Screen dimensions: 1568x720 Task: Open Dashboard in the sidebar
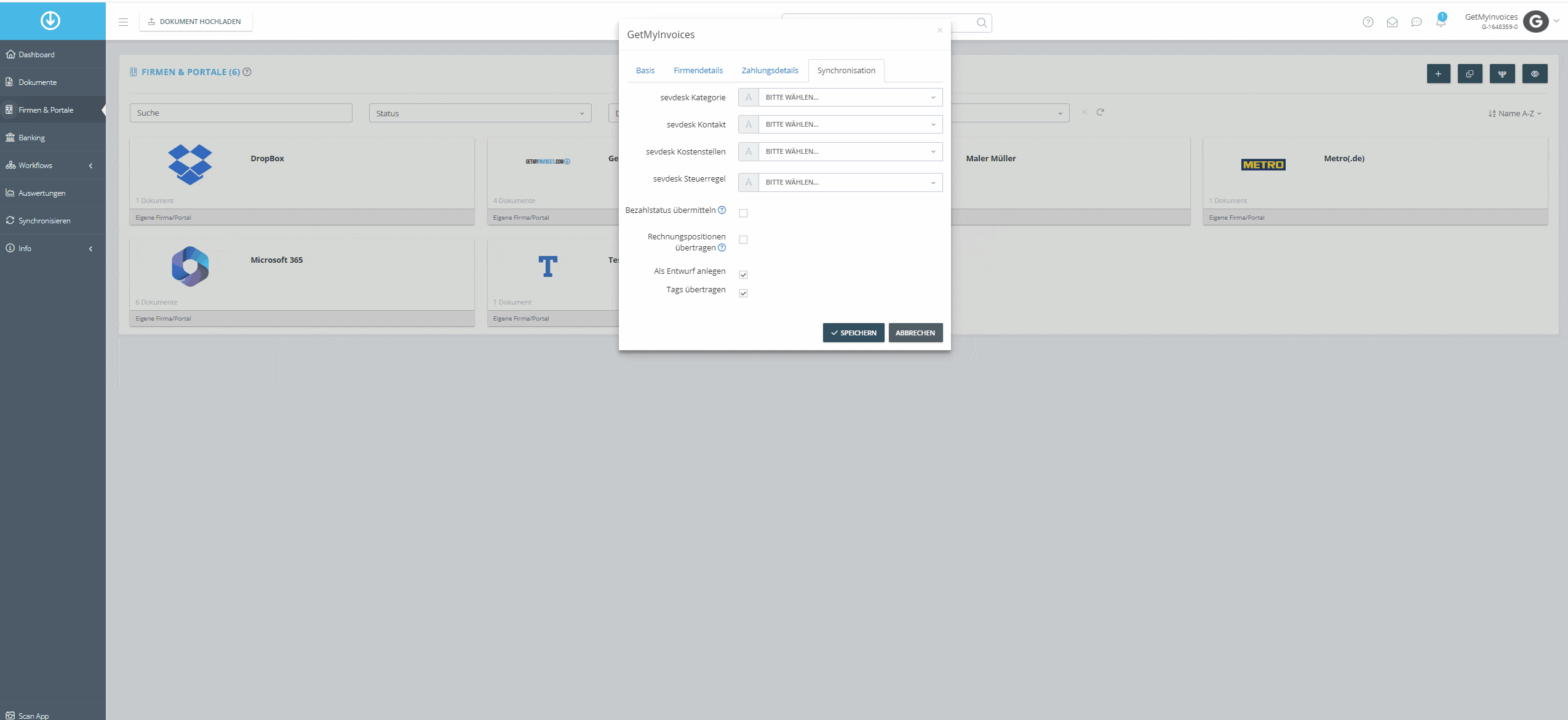click(x=53, y=54)
